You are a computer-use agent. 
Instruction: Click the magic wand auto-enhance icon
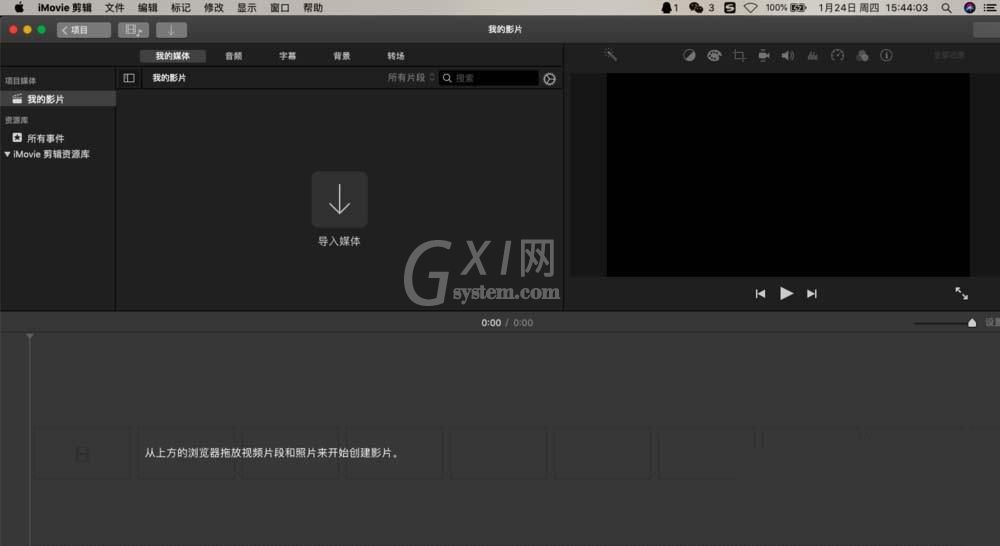[610, 55]
